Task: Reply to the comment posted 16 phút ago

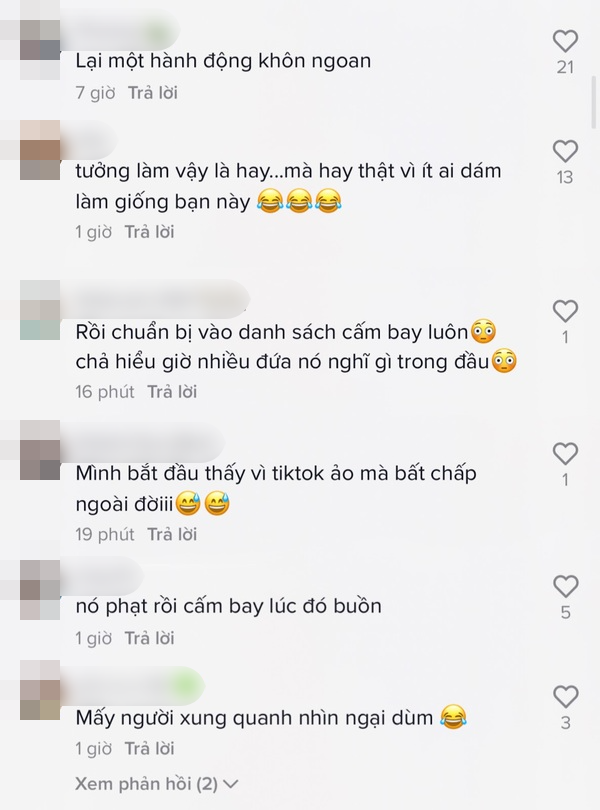Action: click(172, 392)
